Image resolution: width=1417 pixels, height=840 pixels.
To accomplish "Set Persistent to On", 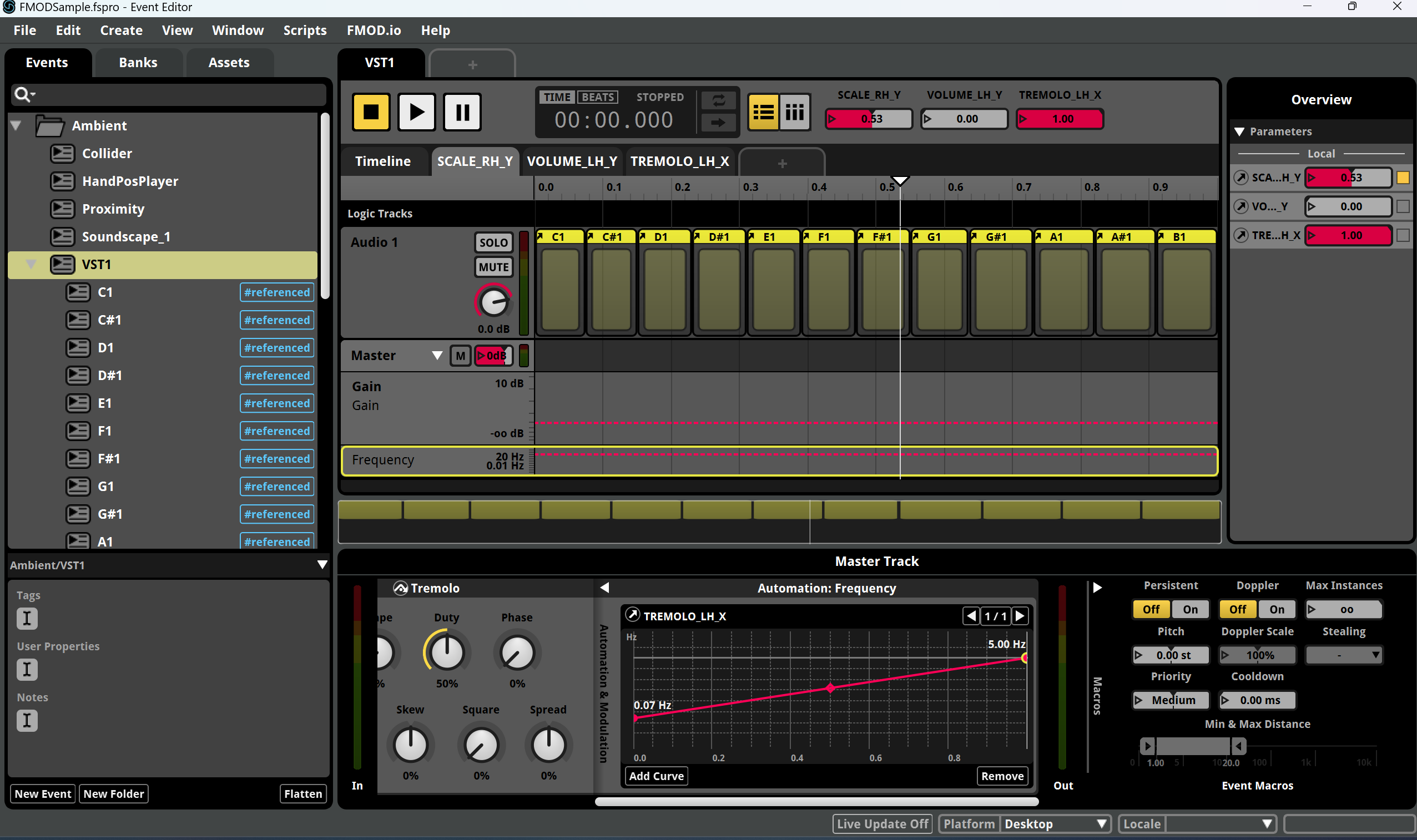I will coord(1190,609).
